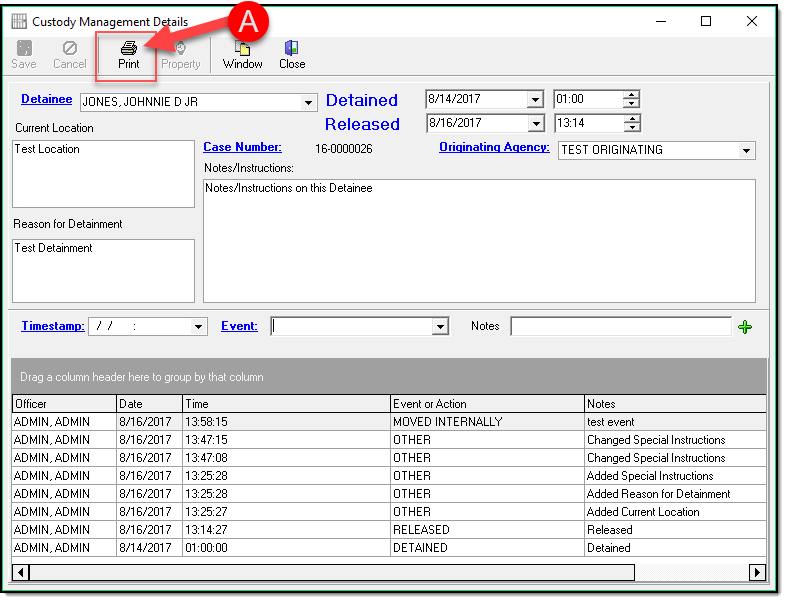This screenshot has width=786, height=601.
Task: Open the Event dropdown list
Action: pos(440,327)
